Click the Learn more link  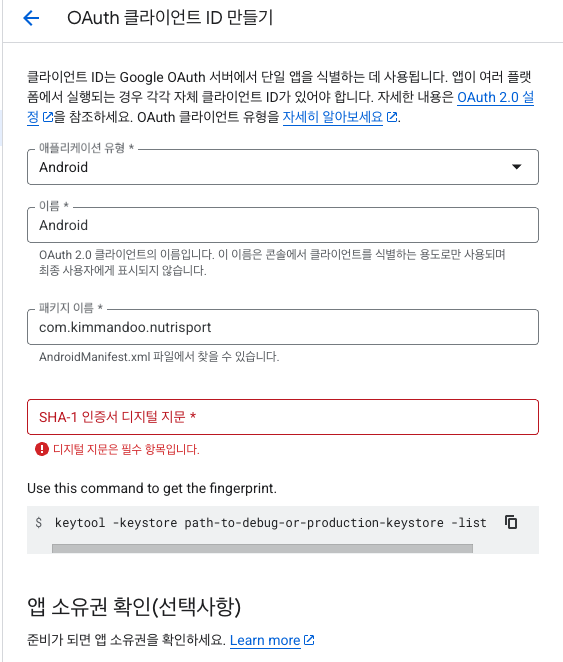[x=265, y=640]
